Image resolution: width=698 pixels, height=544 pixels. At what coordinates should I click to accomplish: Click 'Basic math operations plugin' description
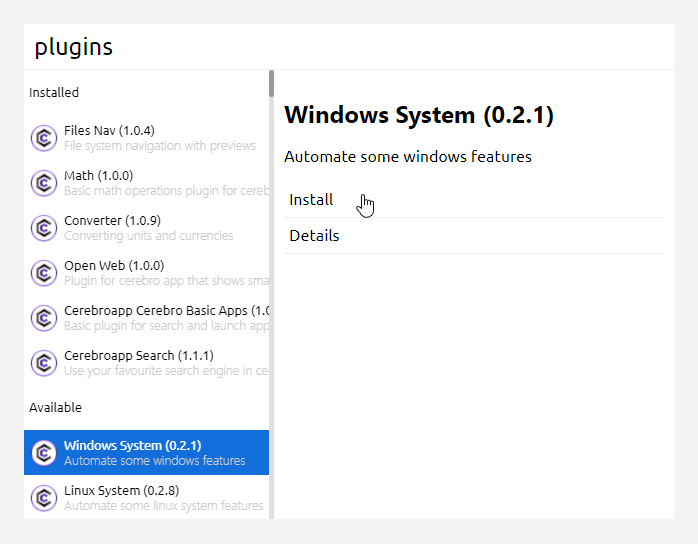click(x=166, y=191)
